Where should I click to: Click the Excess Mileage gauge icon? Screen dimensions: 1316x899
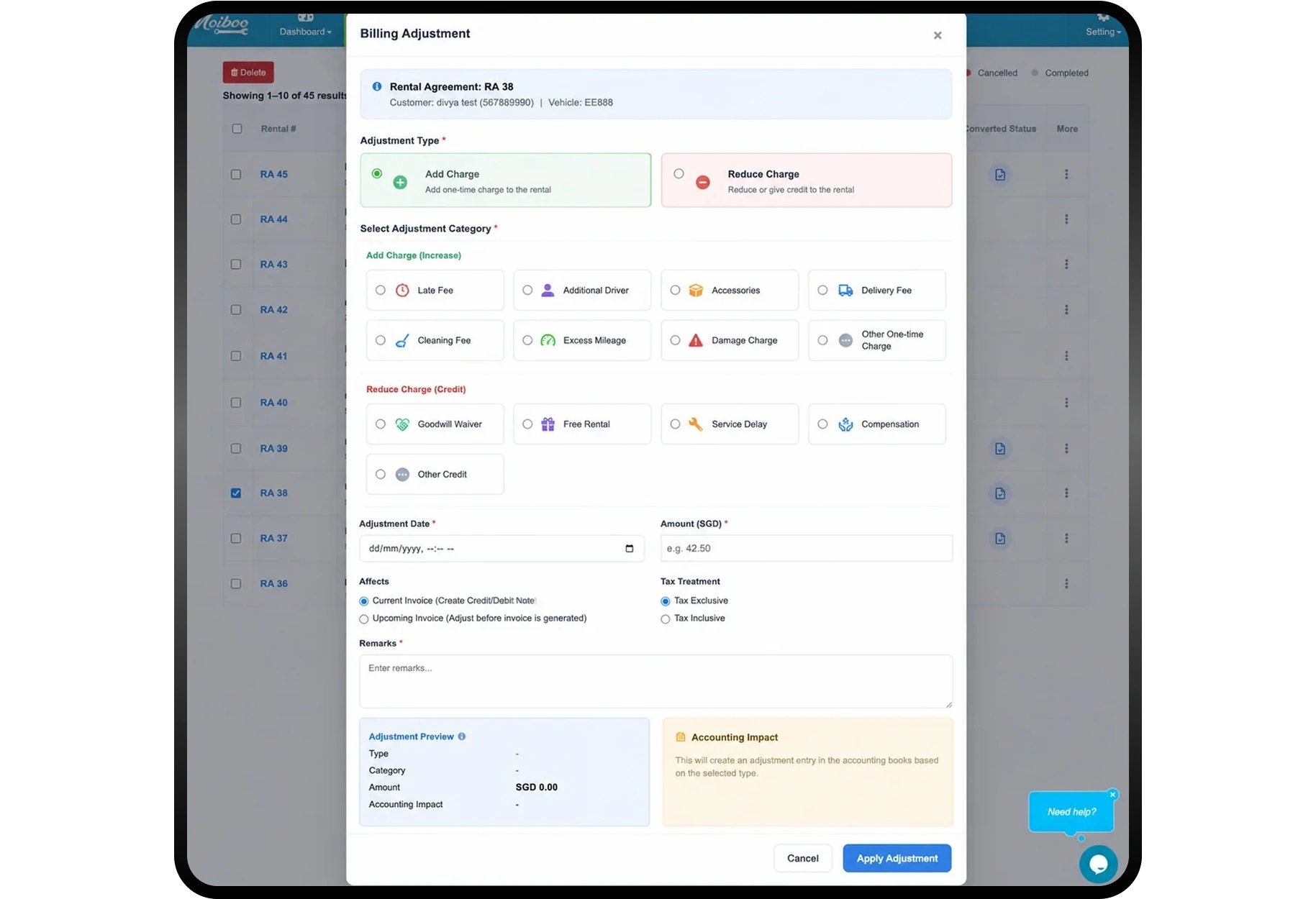pos(548,341)
